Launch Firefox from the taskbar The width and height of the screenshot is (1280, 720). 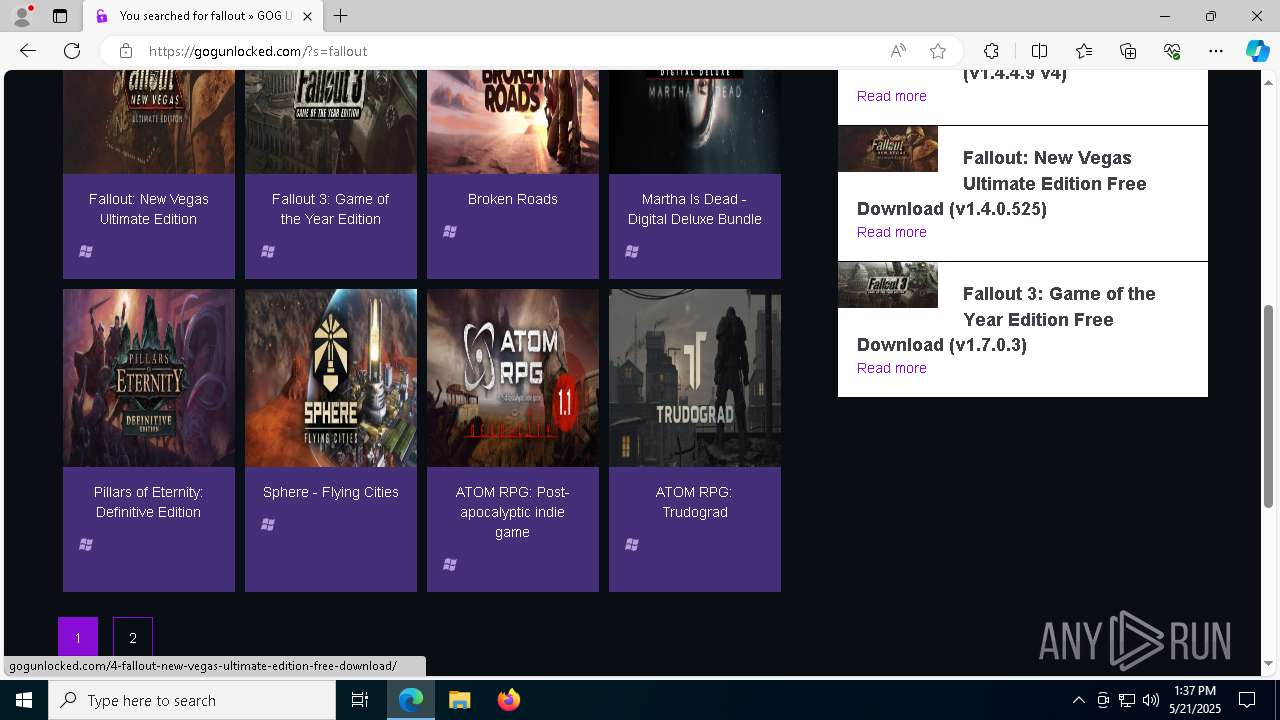(x=508, y=700)
